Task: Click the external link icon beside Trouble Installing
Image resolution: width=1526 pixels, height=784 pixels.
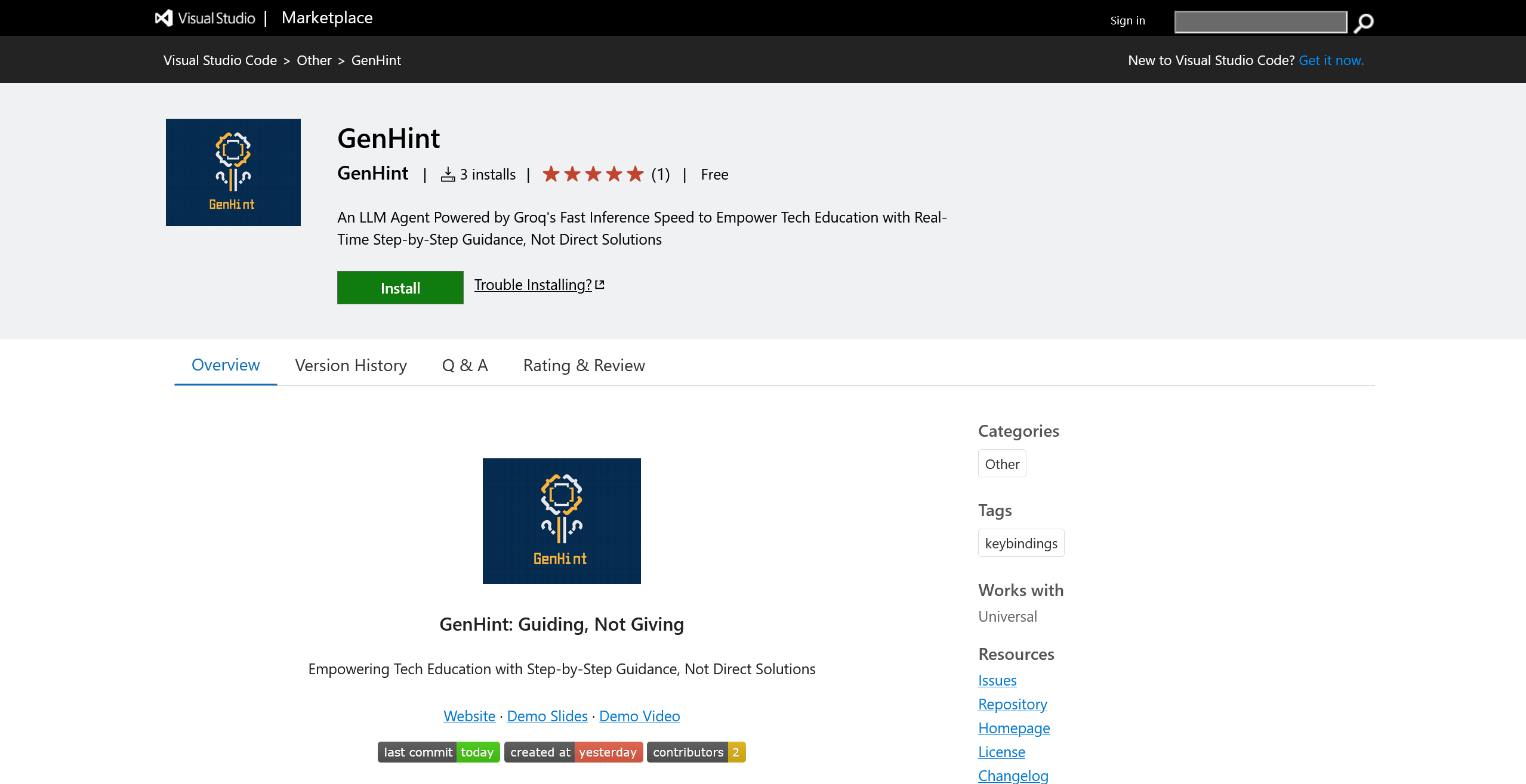Action: 600,285
